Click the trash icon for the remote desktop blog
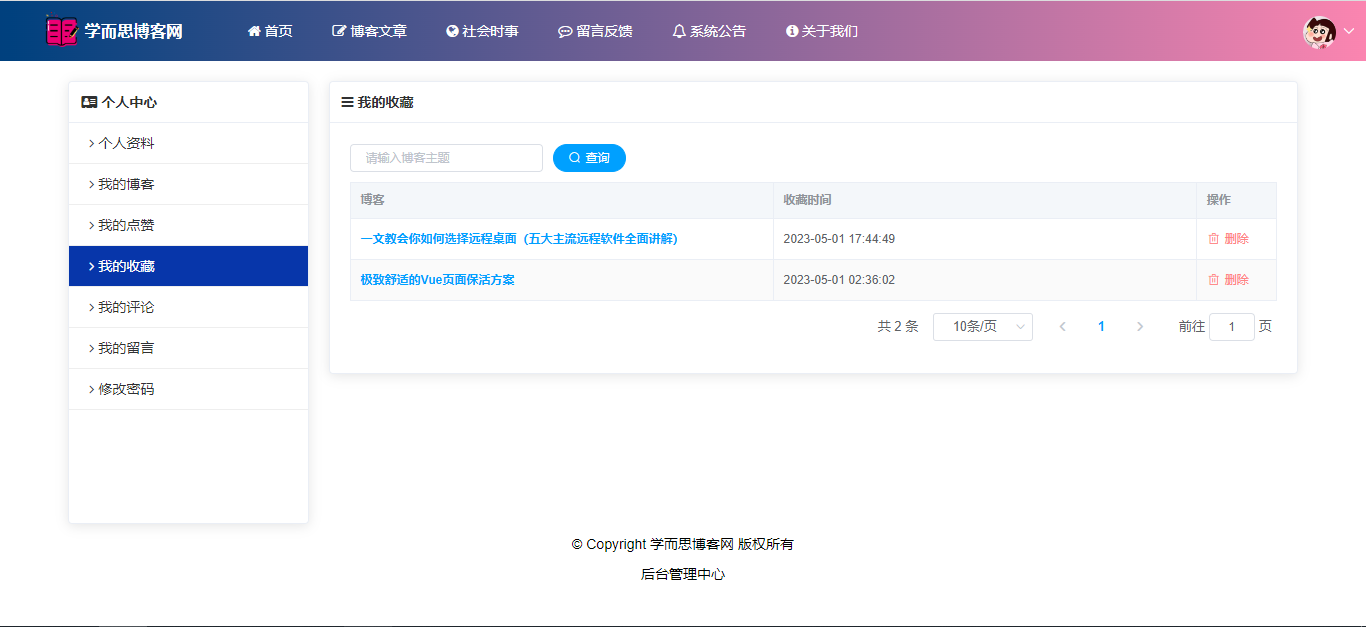This screenshot has width=1366, height=627. [x=1213, y=239]
